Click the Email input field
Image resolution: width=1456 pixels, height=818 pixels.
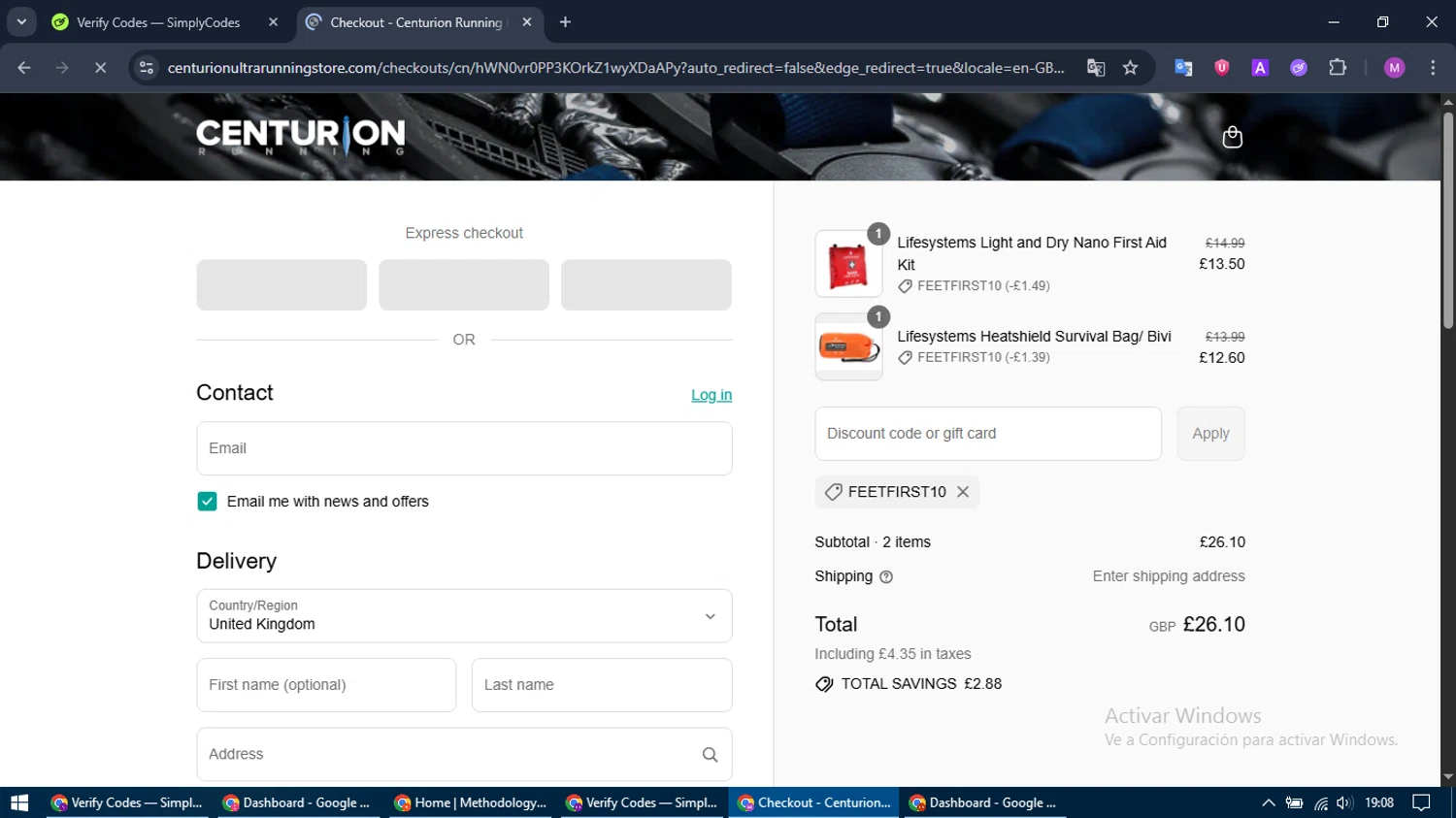(x=464, y=448)
